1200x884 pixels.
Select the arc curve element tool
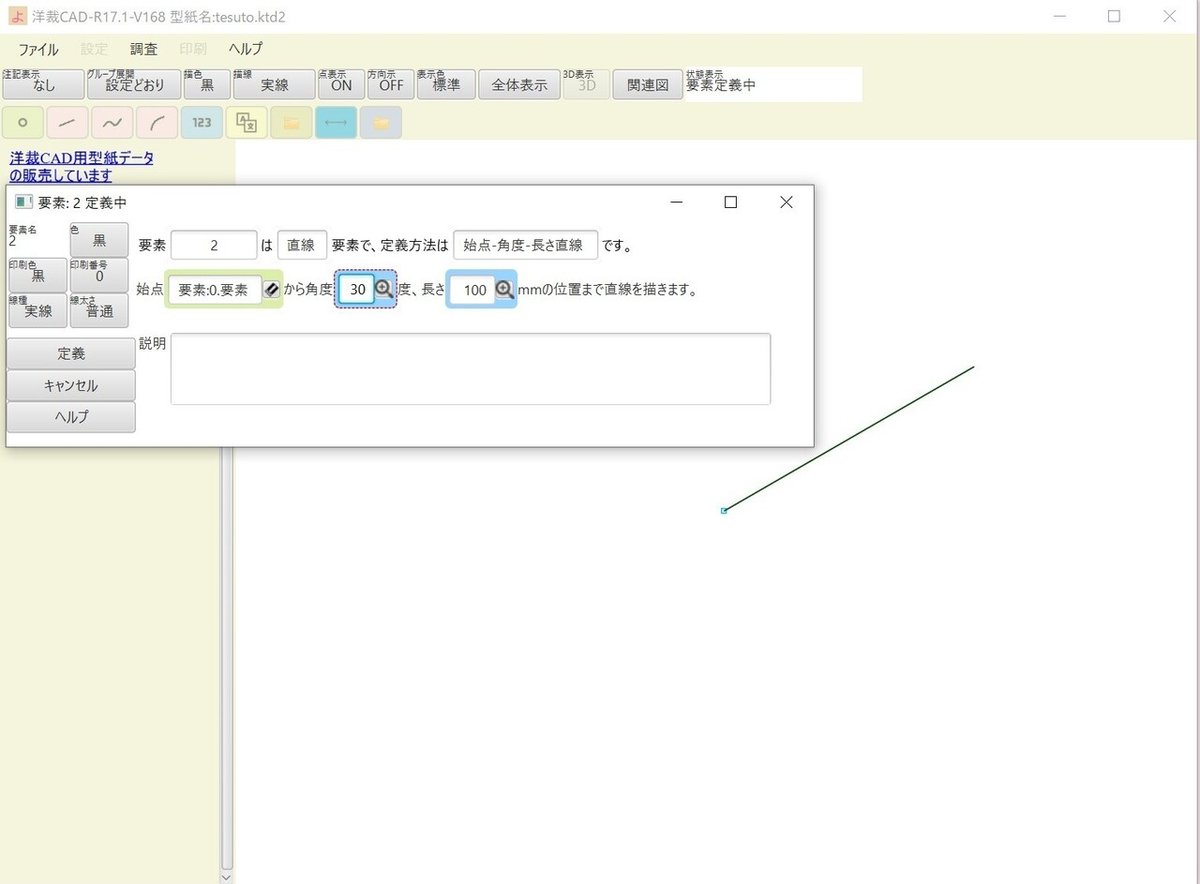click(157, 122)
